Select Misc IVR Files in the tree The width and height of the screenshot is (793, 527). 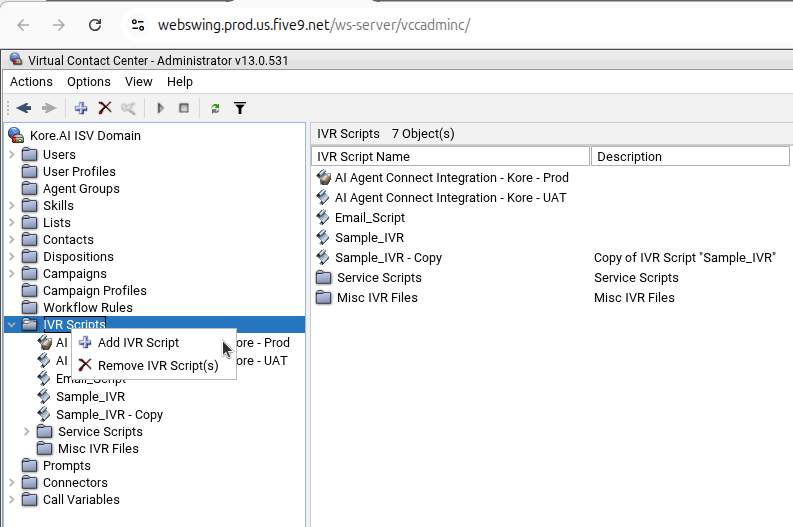click(98, 449)
